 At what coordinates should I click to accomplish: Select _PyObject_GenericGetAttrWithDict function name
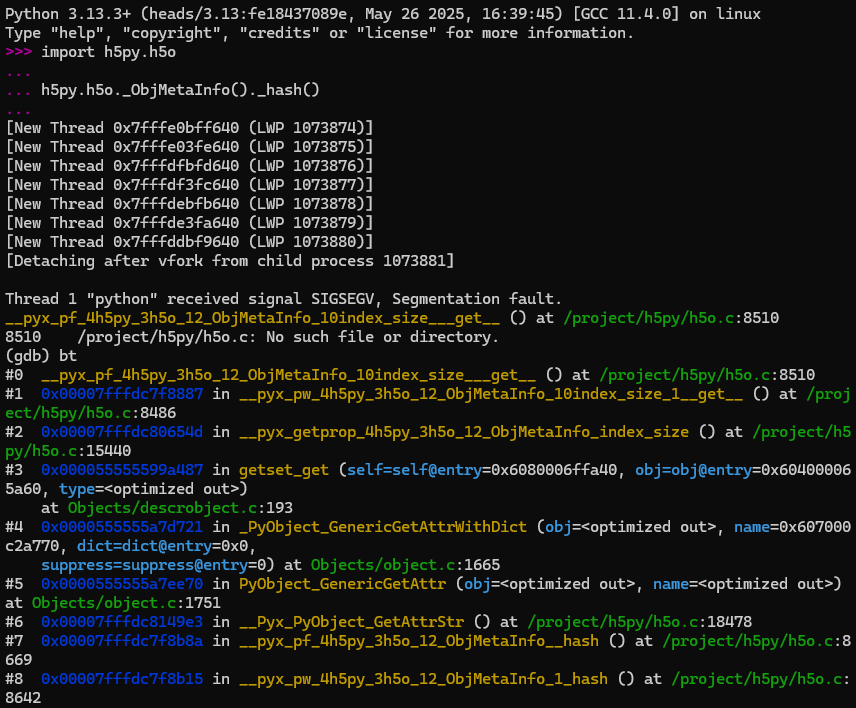coord(383,527)
